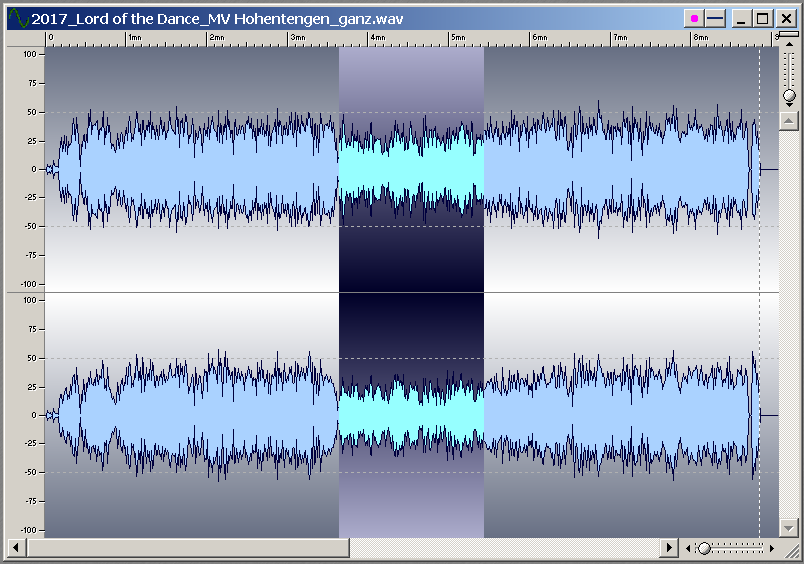Click the 8mn mark on the time ruler
The image size is (804, 564).
pos(700,37)
